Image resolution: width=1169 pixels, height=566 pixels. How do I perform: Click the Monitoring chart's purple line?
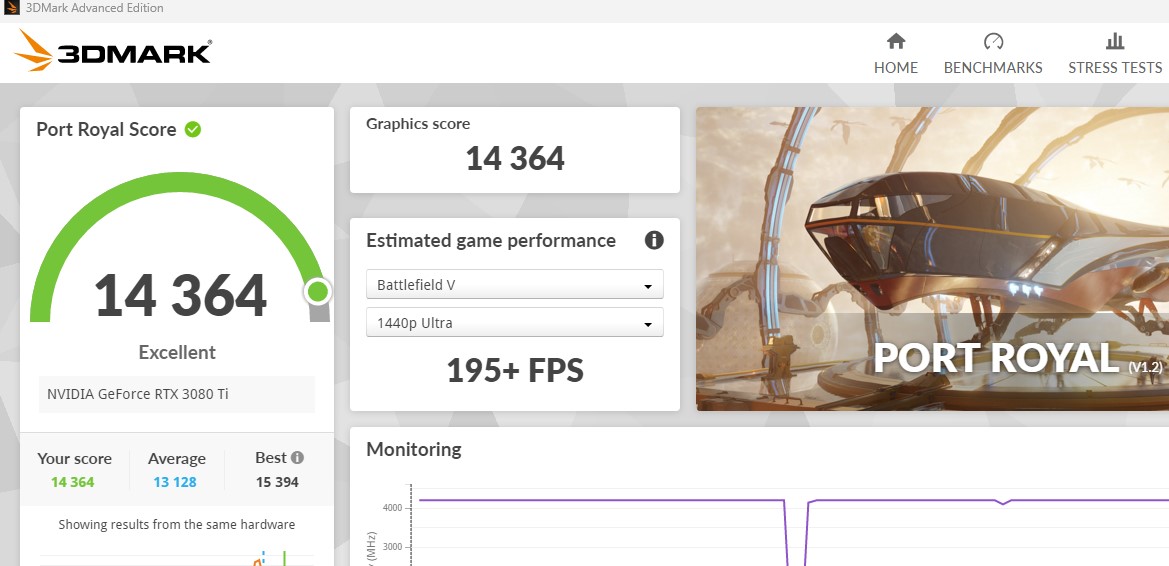click(600, 500)
